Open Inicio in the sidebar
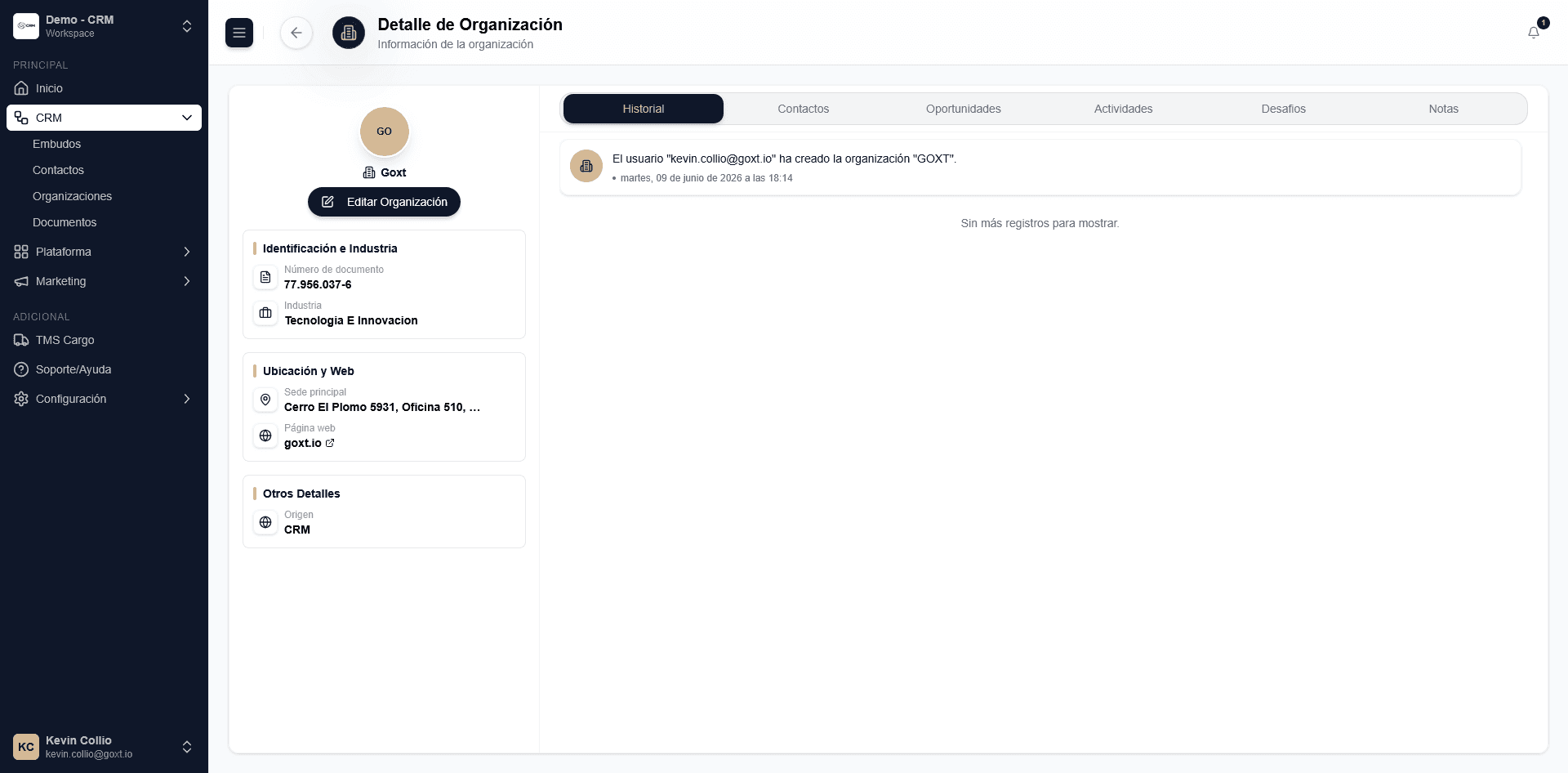Viewport: 1568px width, 773px height. tap(104, 88)
